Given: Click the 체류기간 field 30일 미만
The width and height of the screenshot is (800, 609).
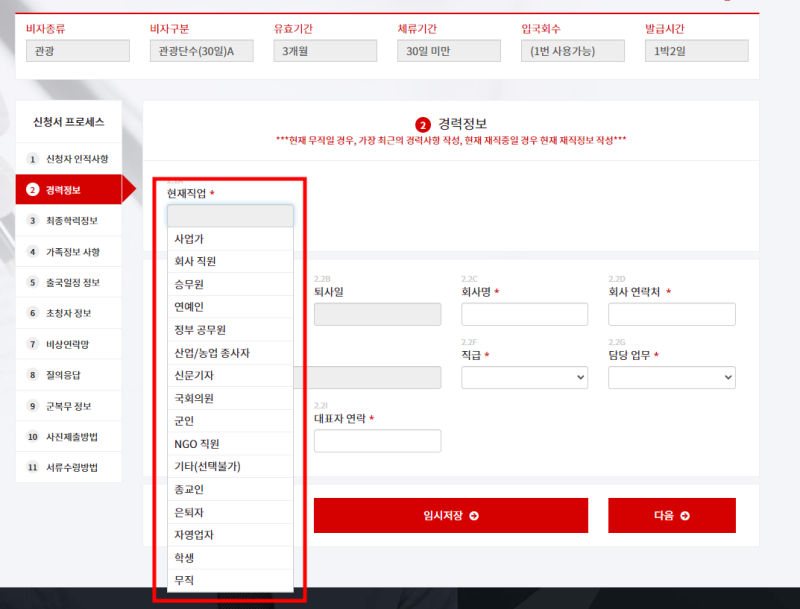Looking at the screenshot, I should click(449, 51).
